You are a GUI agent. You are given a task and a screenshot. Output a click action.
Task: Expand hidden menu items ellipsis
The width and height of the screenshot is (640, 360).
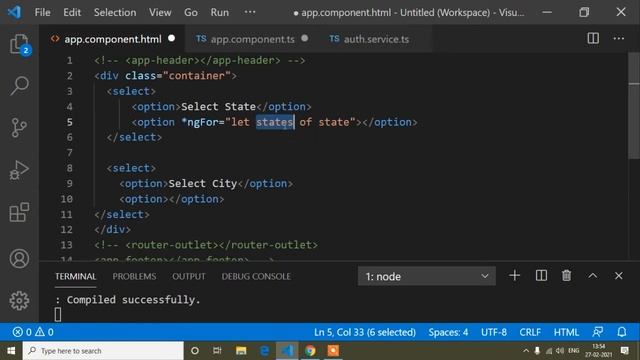[250, 12]
